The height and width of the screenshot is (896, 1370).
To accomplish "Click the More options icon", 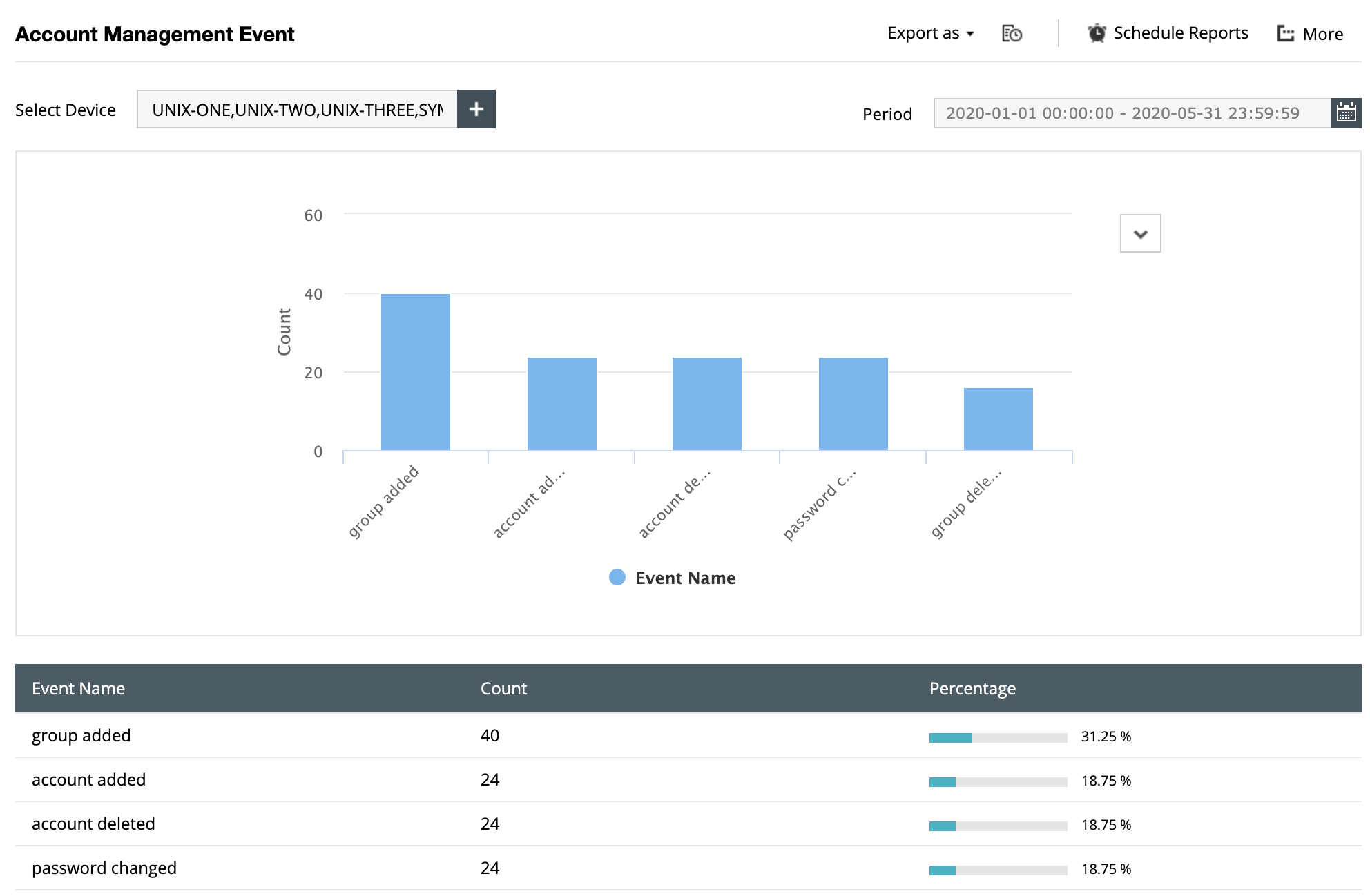I will [1285, 33].
